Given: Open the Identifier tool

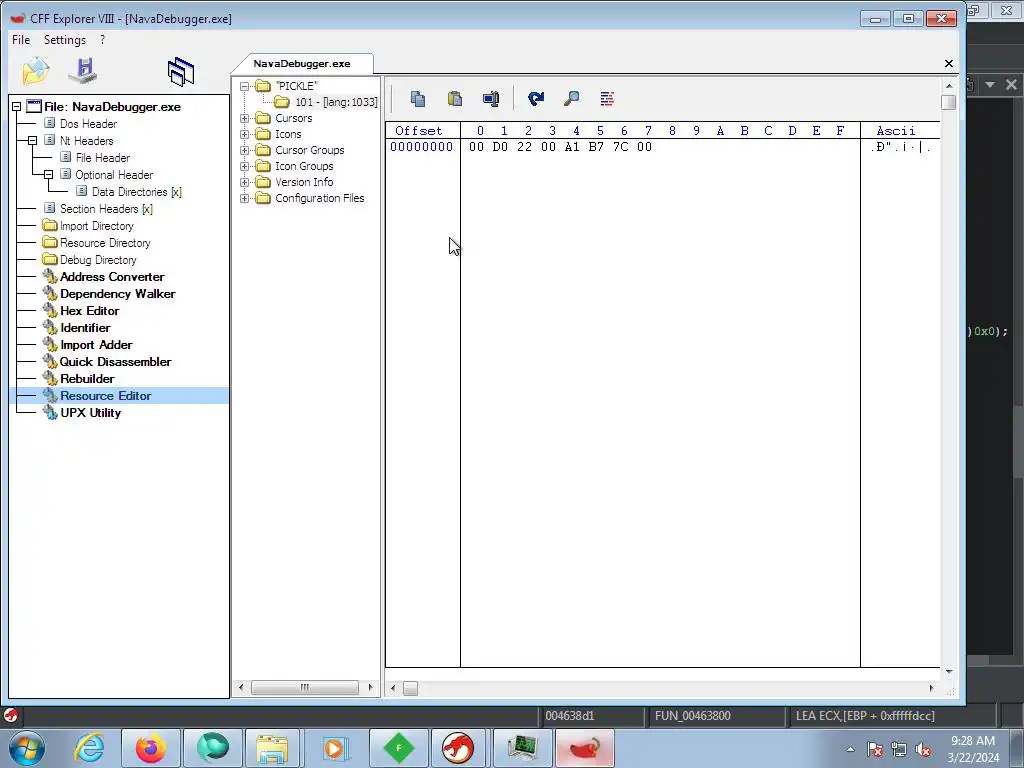Looking at the screenshot, I should (85, 328).
